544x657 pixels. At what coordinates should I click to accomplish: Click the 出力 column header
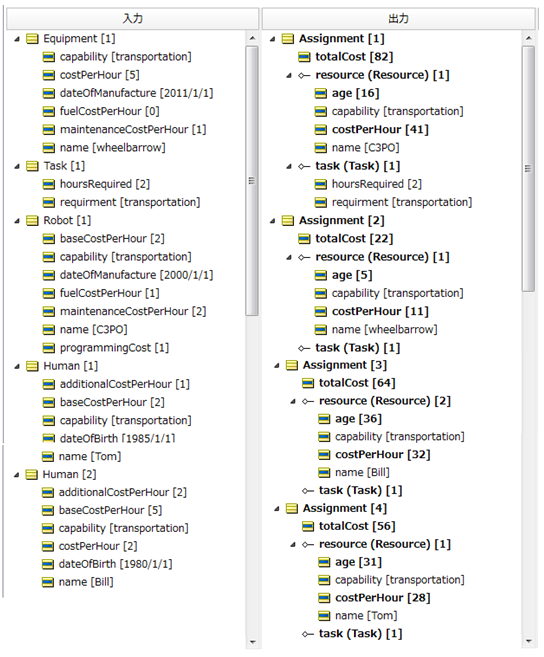(399, 18)
